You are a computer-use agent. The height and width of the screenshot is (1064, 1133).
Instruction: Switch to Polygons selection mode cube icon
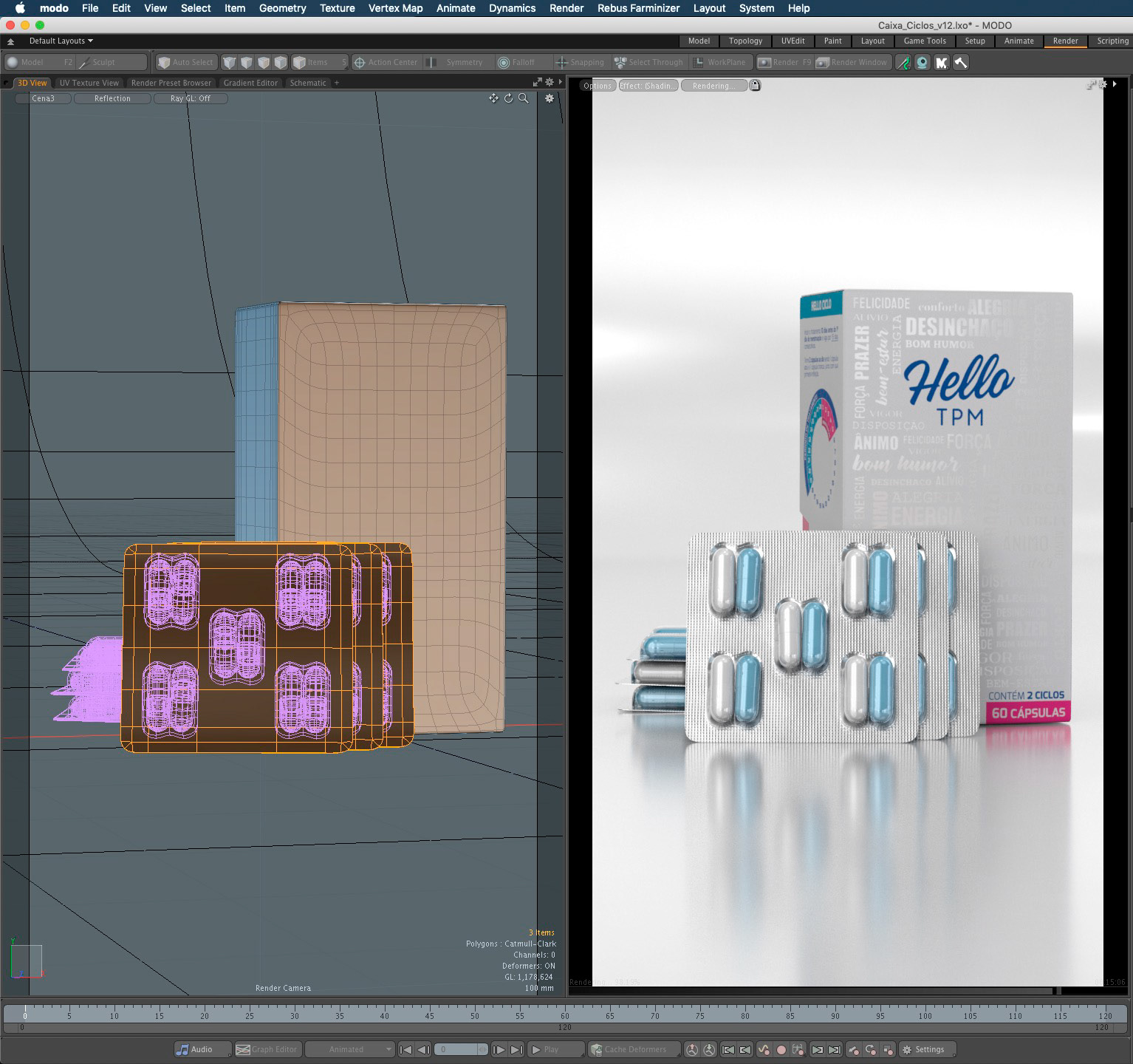264,63
